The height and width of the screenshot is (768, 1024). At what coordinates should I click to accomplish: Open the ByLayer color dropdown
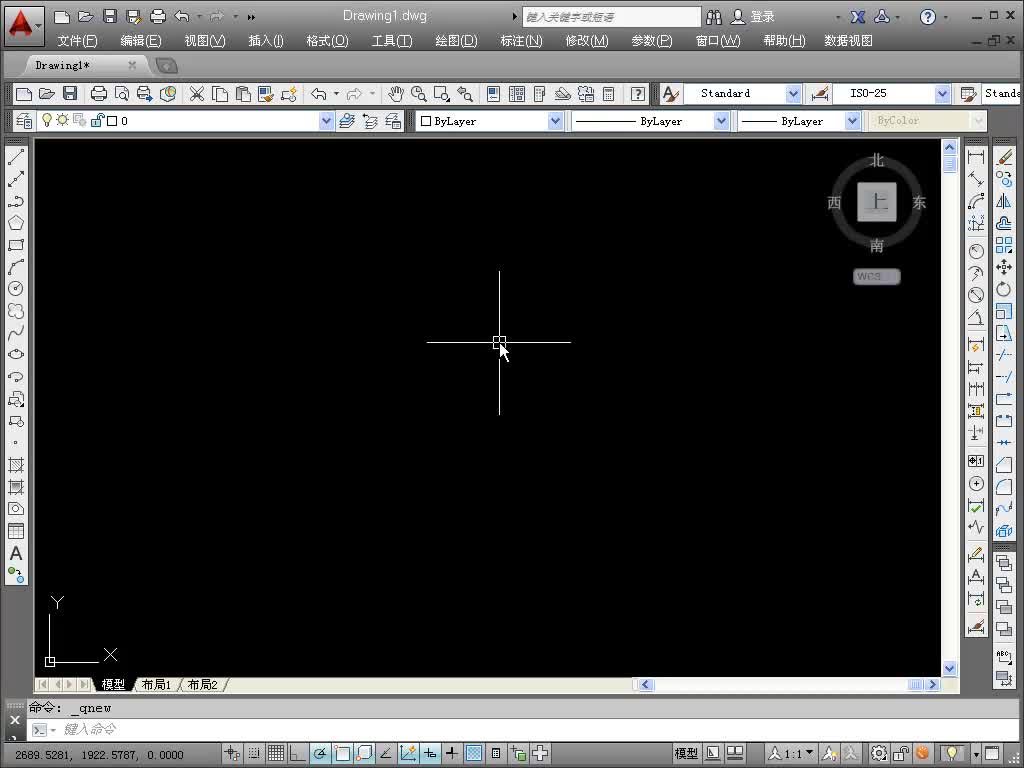[x=554, y=121]
